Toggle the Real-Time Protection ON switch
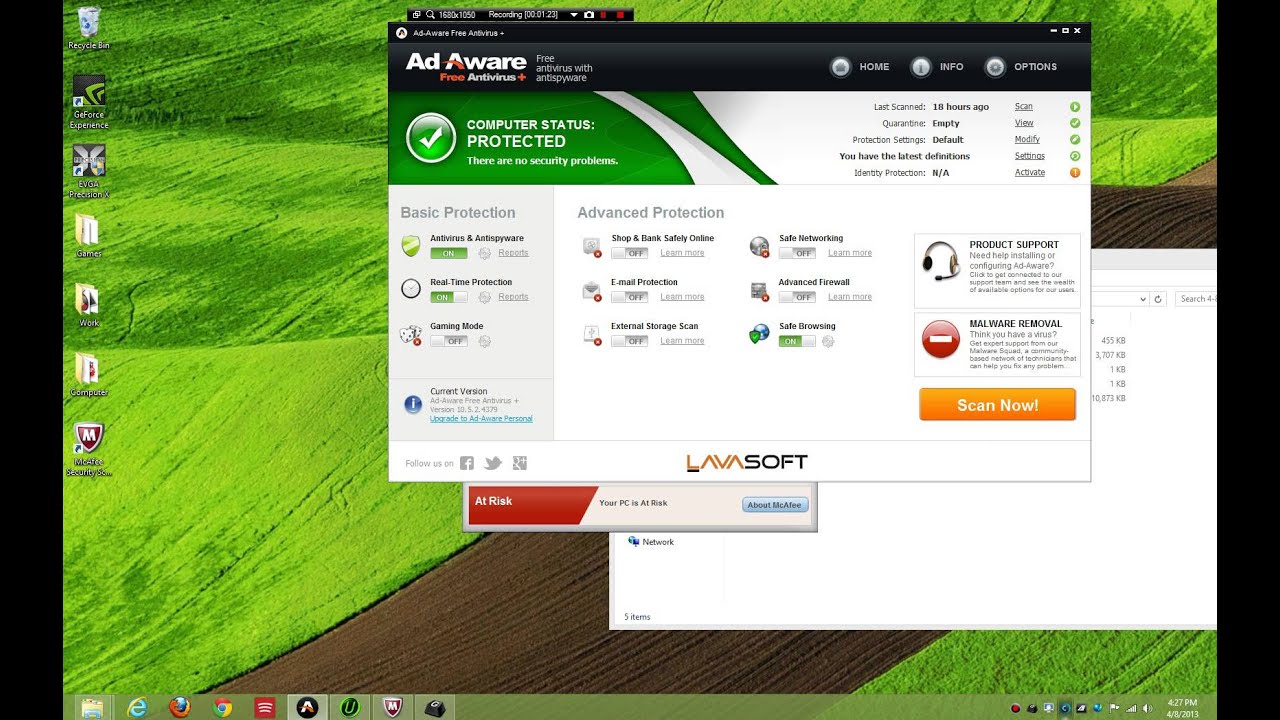This screenshot has height=720, width=1280. (449, 297)
